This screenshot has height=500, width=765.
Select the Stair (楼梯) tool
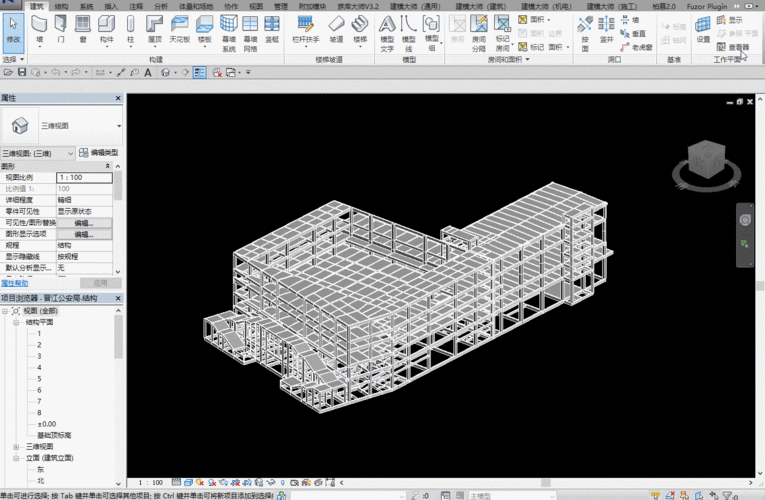coord(360,30)
